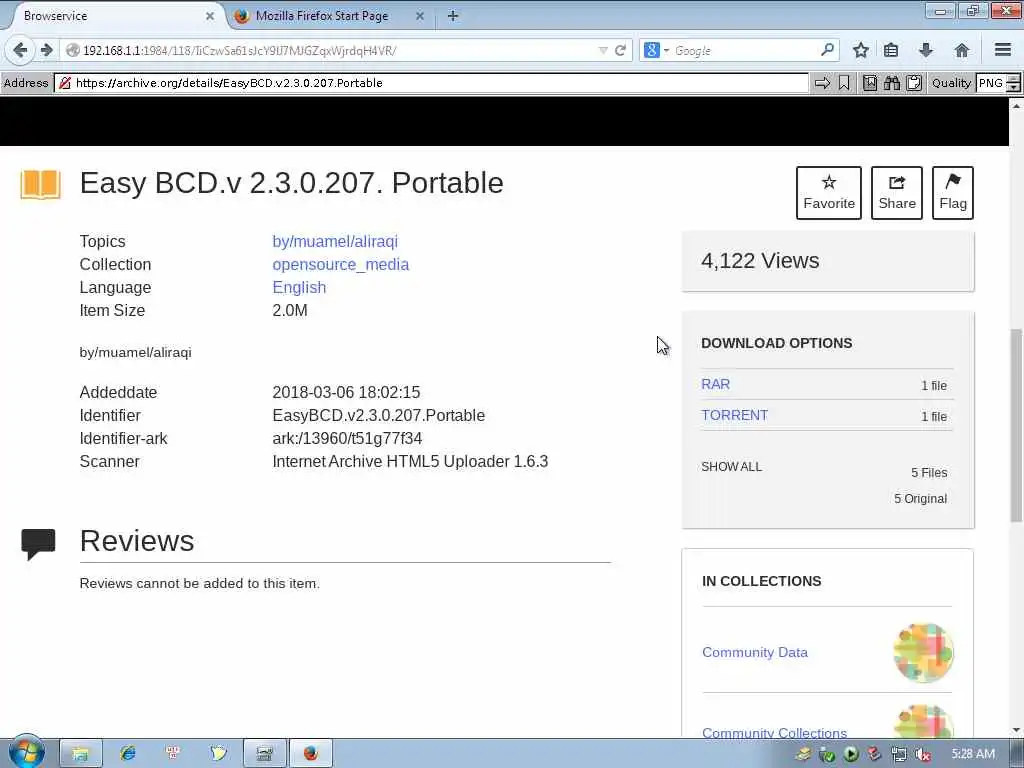Open the Firefox bookmarks list icon
The width and height of the screenshot is (1024, 768).
click(891, 50)
